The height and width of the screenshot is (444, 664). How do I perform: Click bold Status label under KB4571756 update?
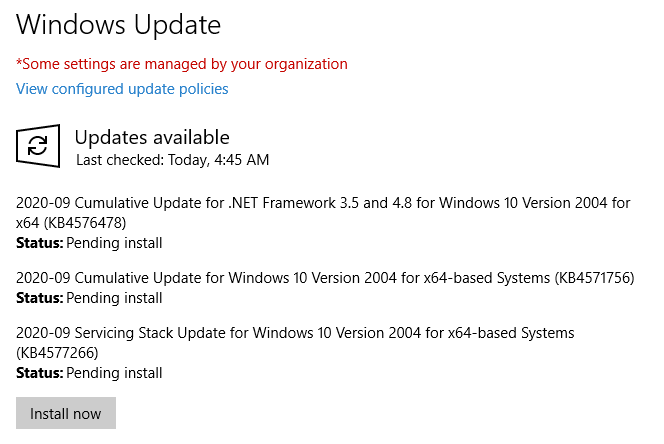39,298
